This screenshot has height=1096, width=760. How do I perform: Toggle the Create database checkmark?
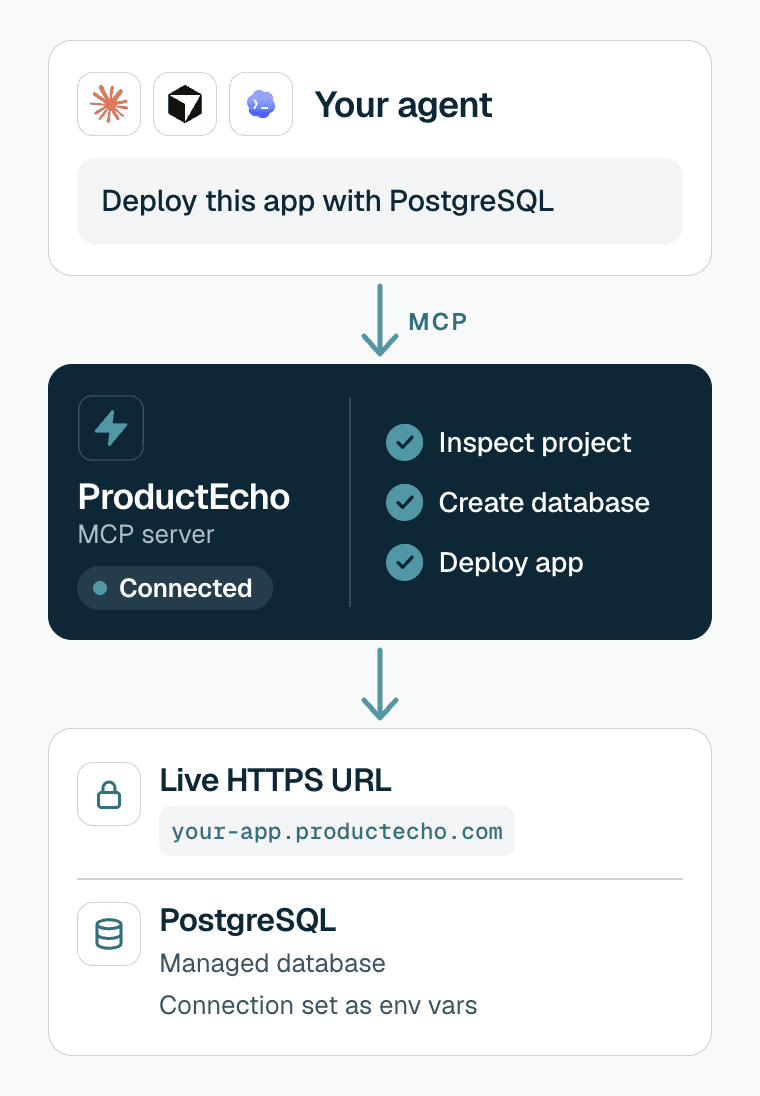tap(404, 503)
